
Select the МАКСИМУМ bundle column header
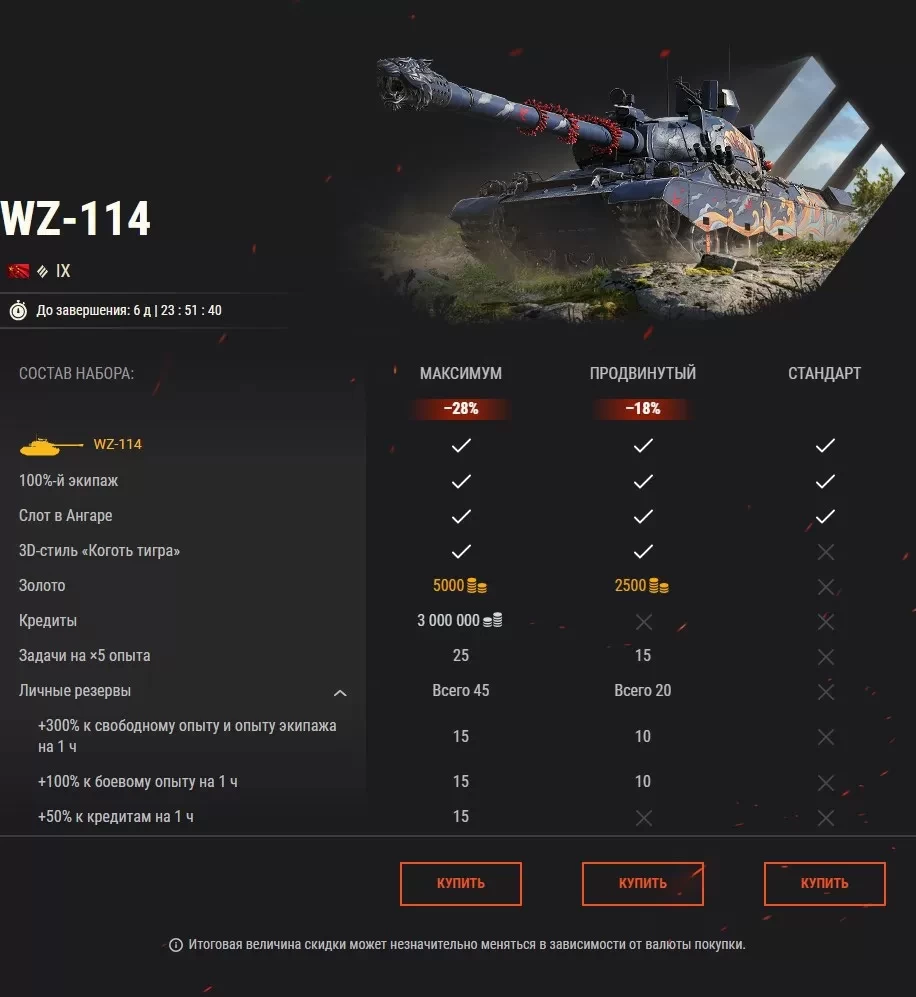(x=461, y=373)
